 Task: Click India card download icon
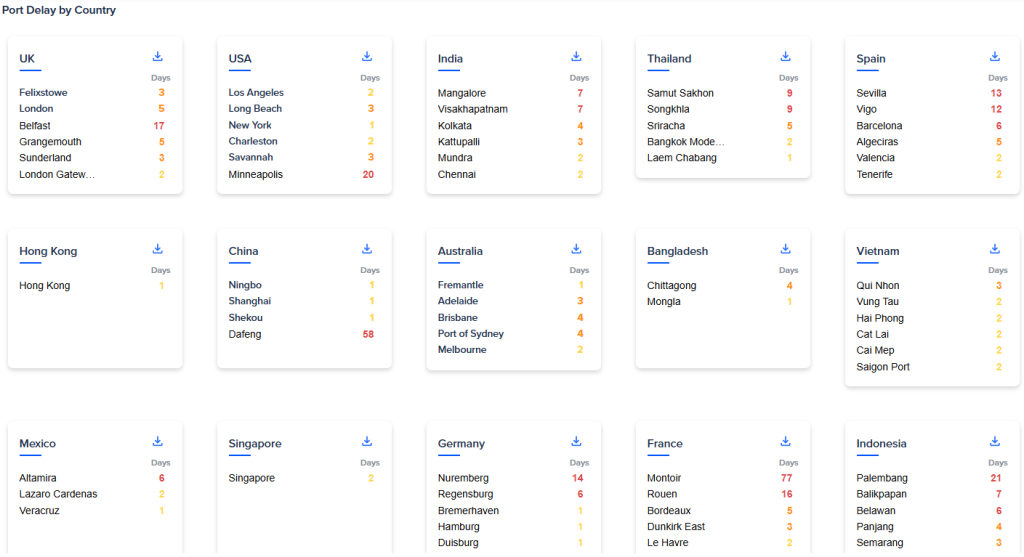(x=576, y=57)
